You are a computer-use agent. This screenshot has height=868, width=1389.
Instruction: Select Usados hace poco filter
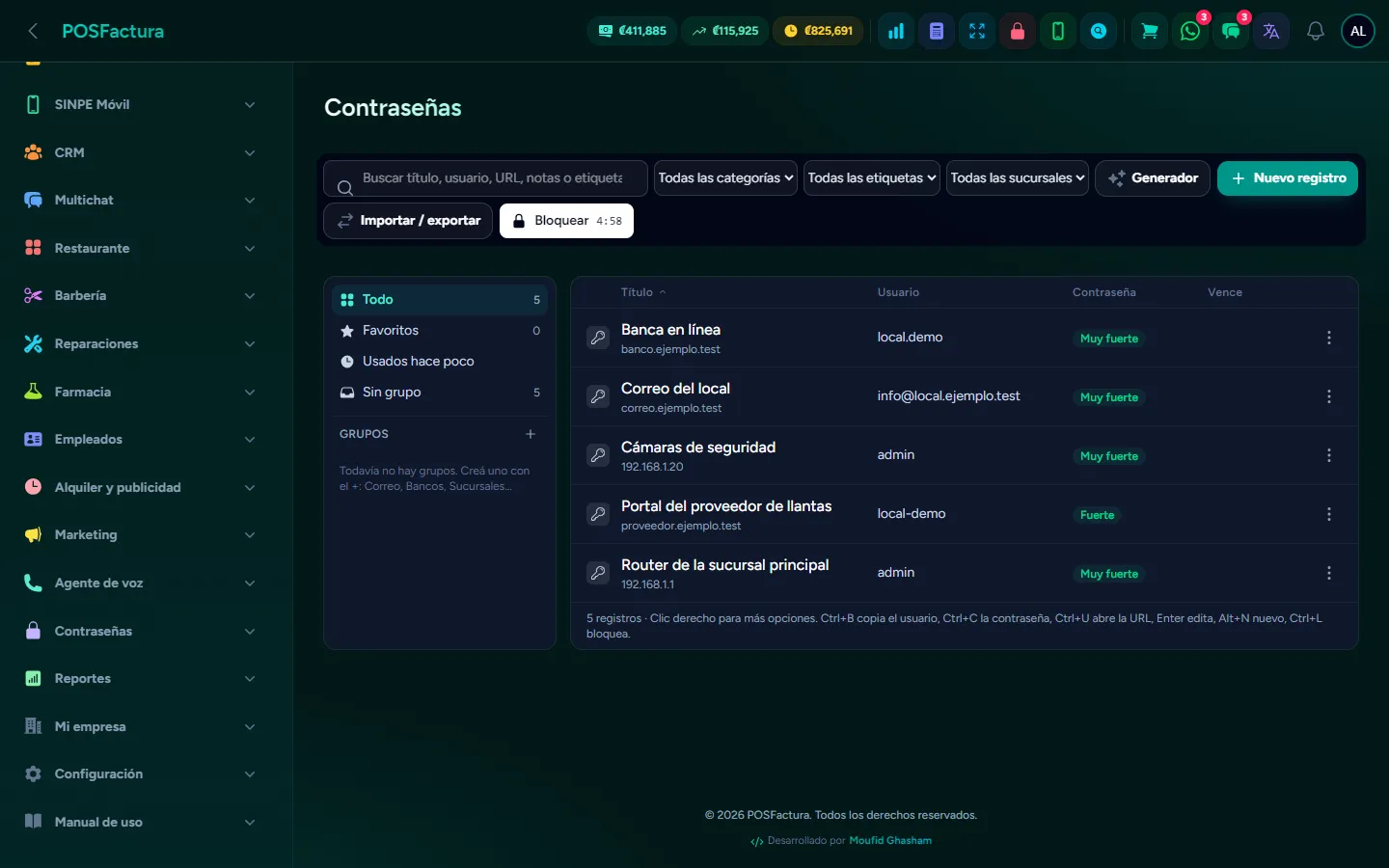pyautogui.click(x=440, y=361)
